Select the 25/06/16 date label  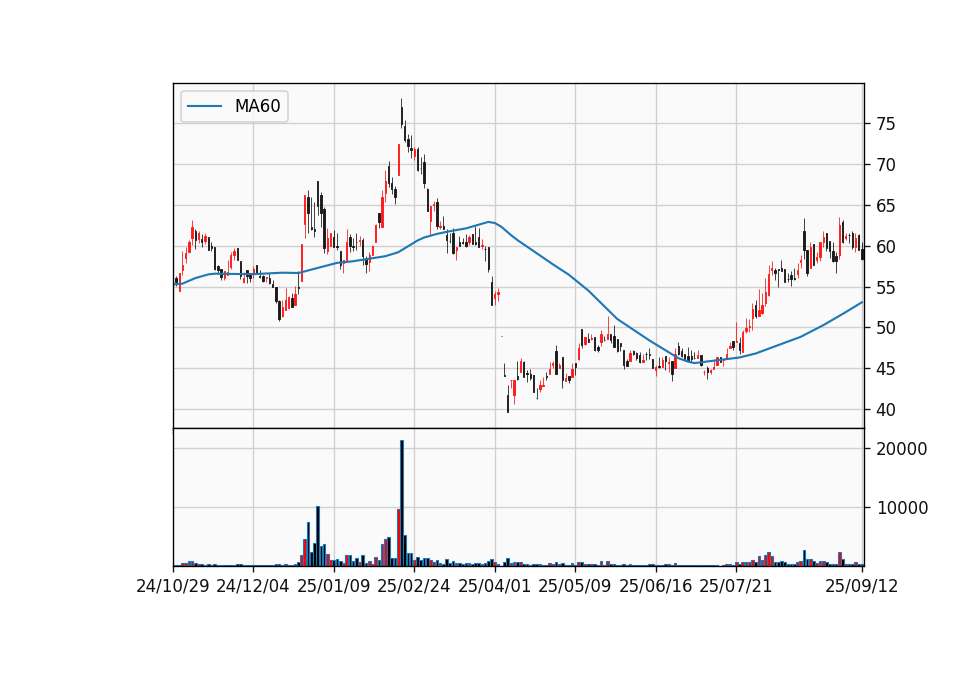tap(656, 586)
